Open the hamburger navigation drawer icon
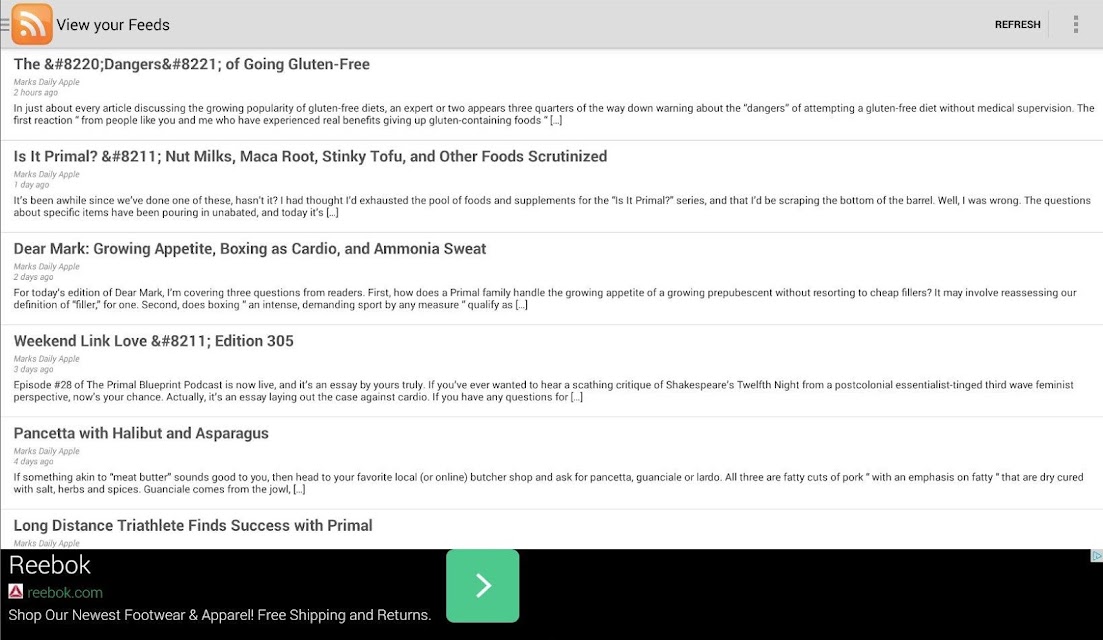1103x640 pixels. (4, 25)
